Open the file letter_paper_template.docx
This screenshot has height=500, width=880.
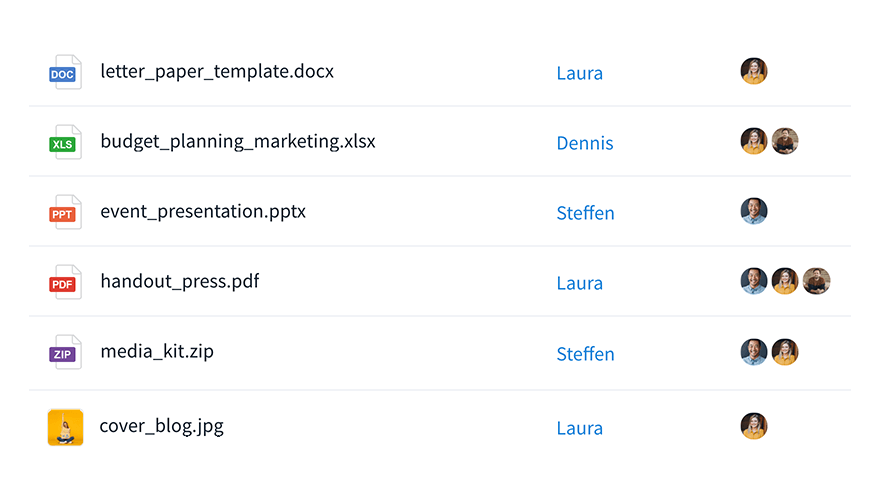pos(217,72)
